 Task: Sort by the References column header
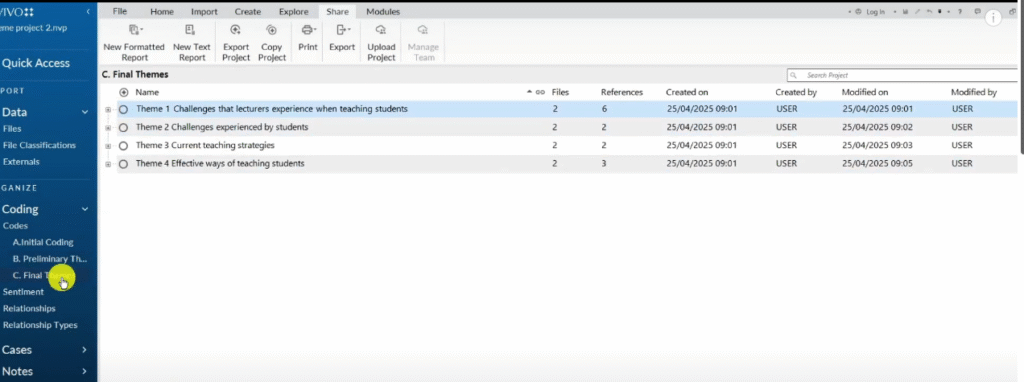622,93
